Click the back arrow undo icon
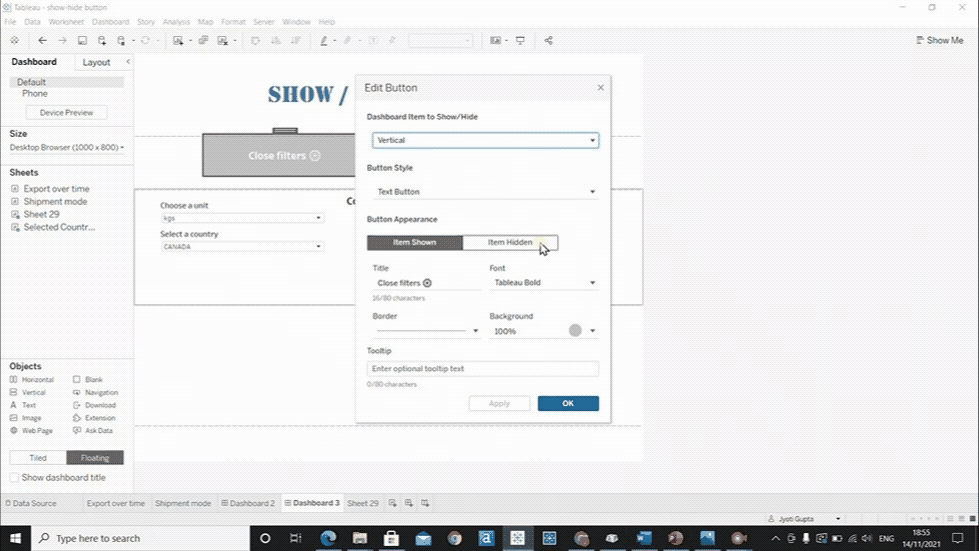Screen dimensions: 979x551 (x=42, y=41)
